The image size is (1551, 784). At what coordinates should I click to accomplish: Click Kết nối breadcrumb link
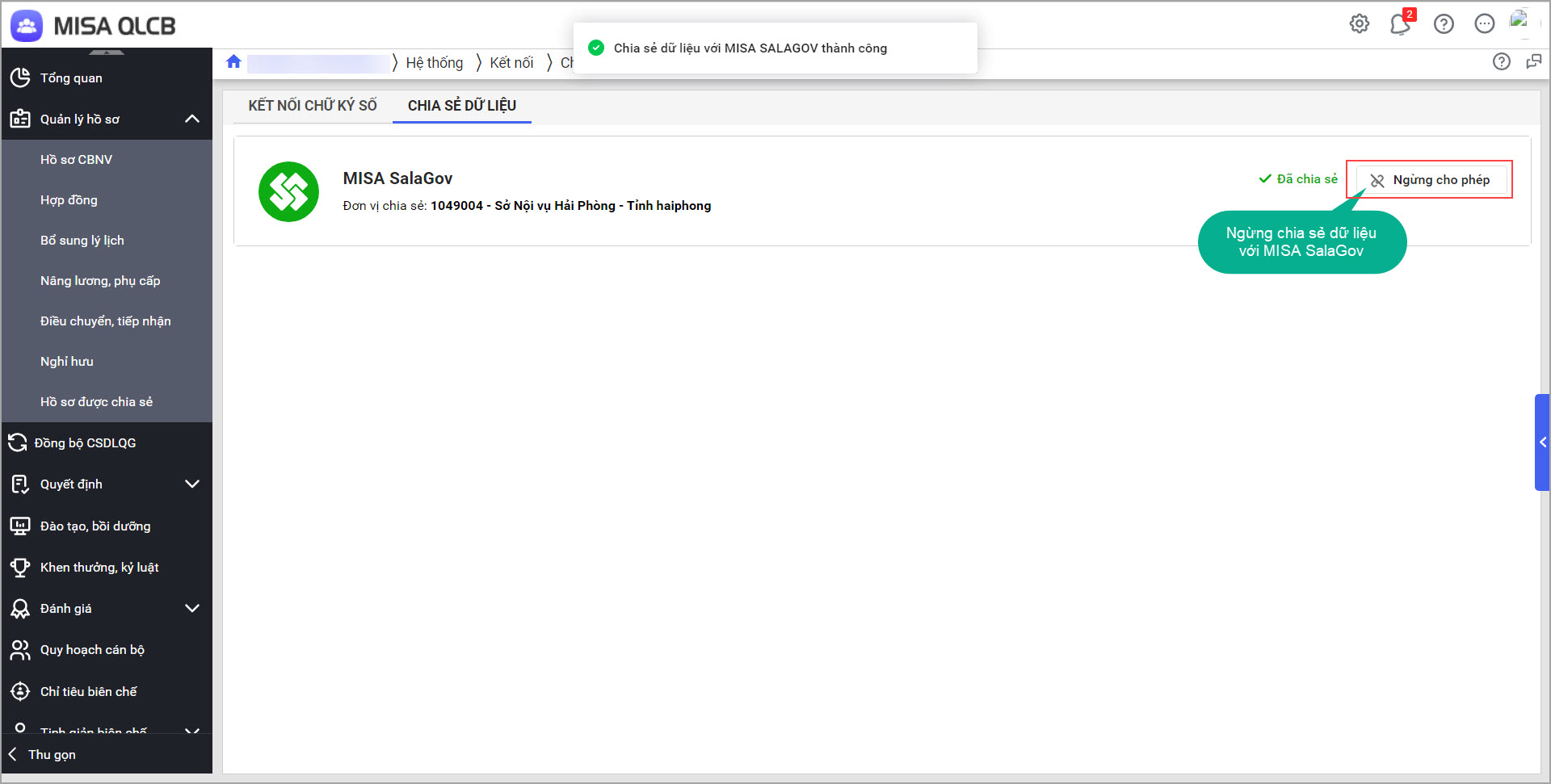coord(511,63)
